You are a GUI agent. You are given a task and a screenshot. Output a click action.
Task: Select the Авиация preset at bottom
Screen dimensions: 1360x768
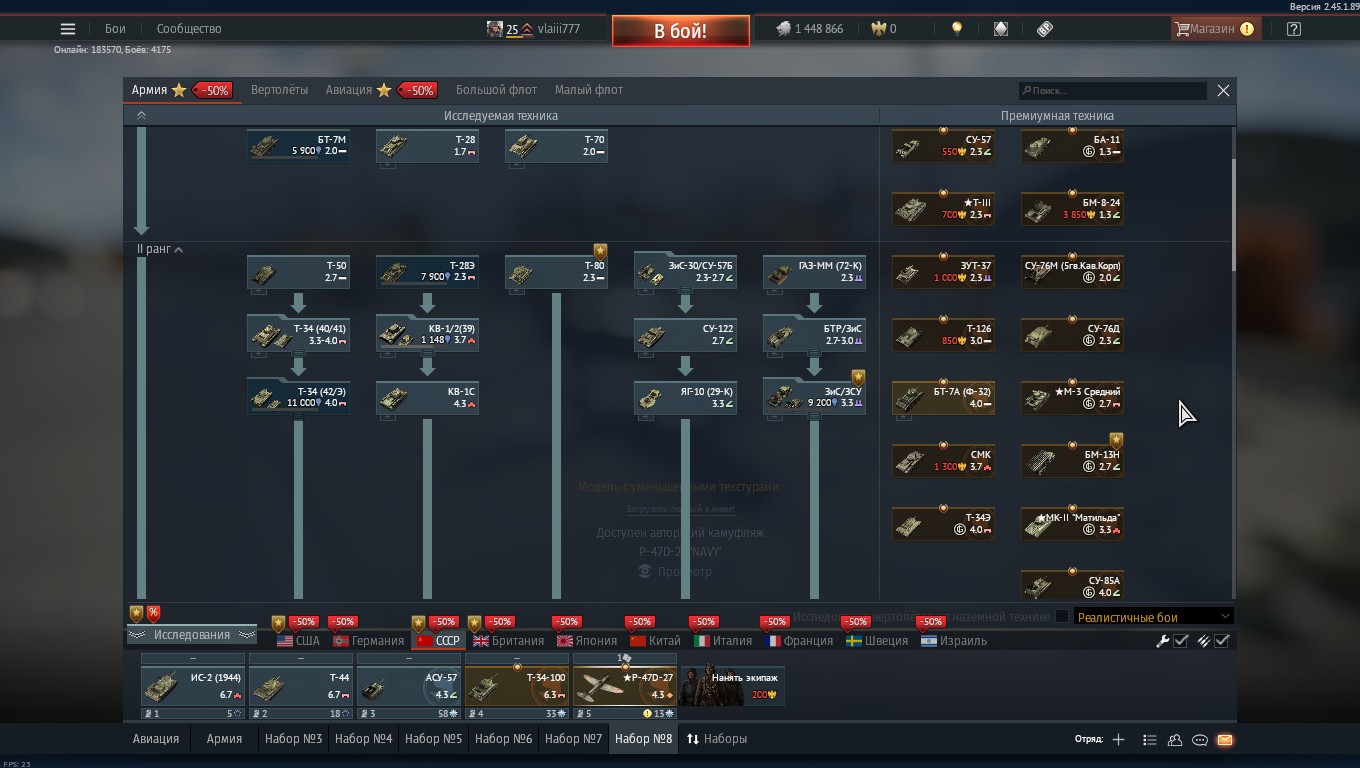point(156,739)
